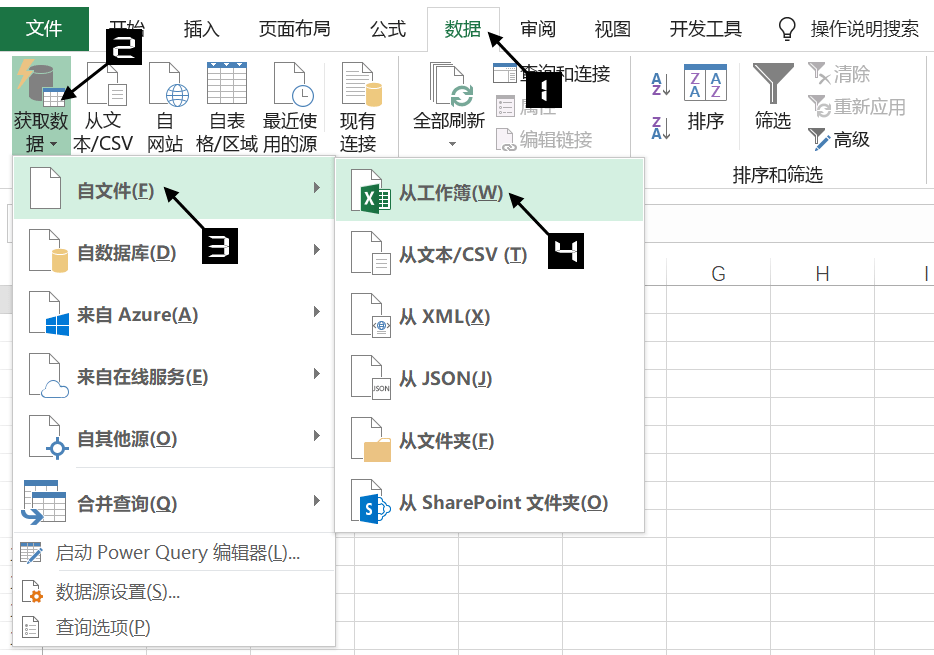Click the 全部刷新 refresh icon
Screen dimensions: 934x655
pos(451,83)
